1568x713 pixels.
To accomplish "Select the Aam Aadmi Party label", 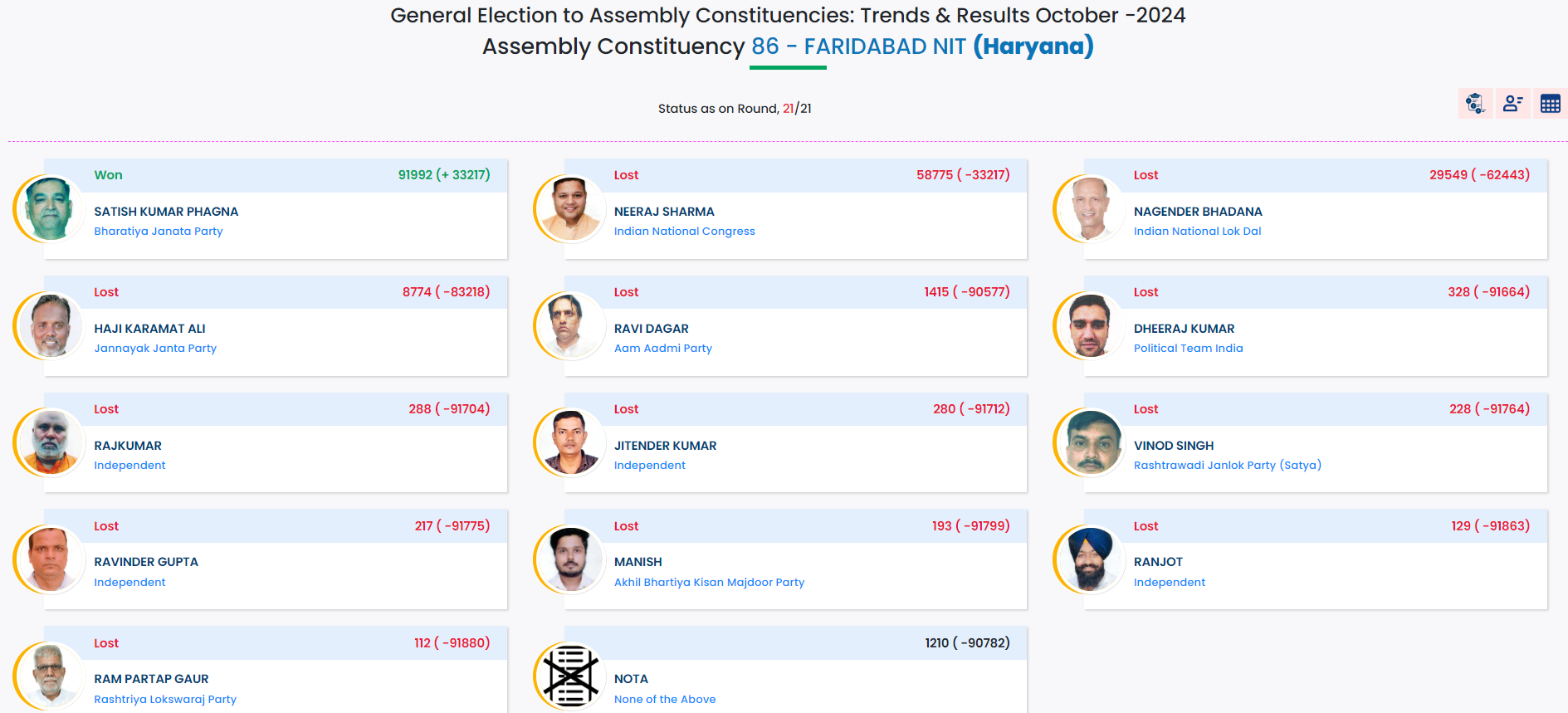I will [x=662, y=349].
